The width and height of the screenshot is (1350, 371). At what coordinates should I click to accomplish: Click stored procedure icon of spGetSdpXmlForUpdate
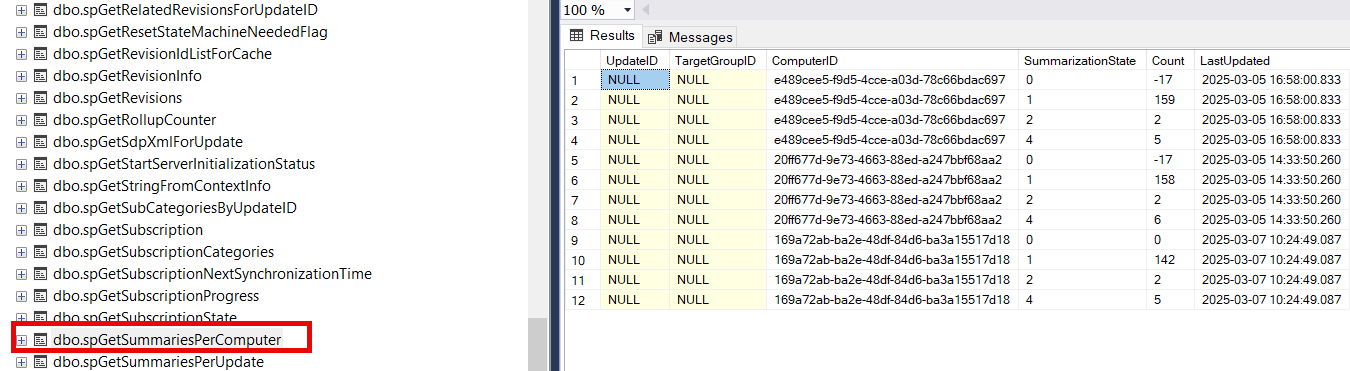(x=41, y=142)
